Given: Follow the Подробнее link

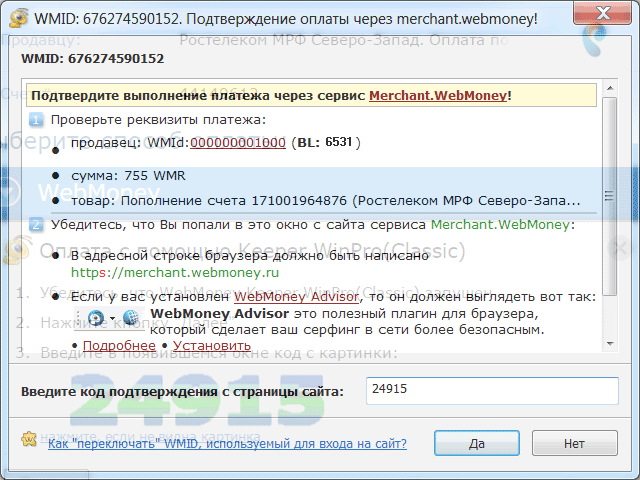Looking at the screenshot, I should pyautogui.click(x=119, y=345).
